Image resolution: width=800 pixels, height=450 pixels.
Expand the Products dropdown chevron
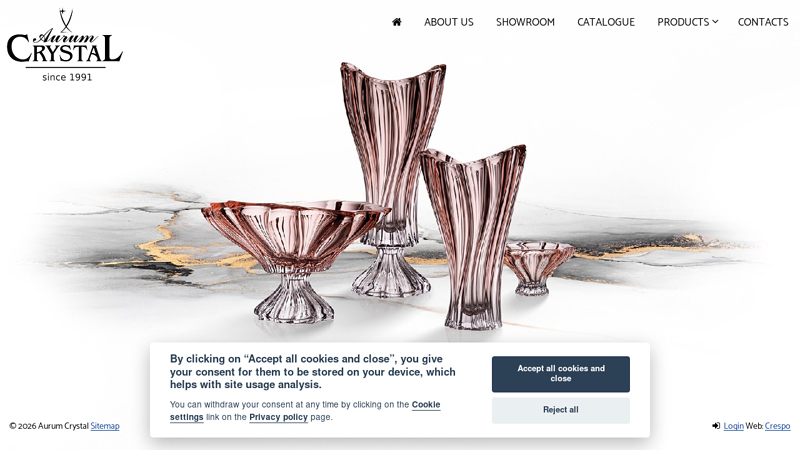[715, 22]
